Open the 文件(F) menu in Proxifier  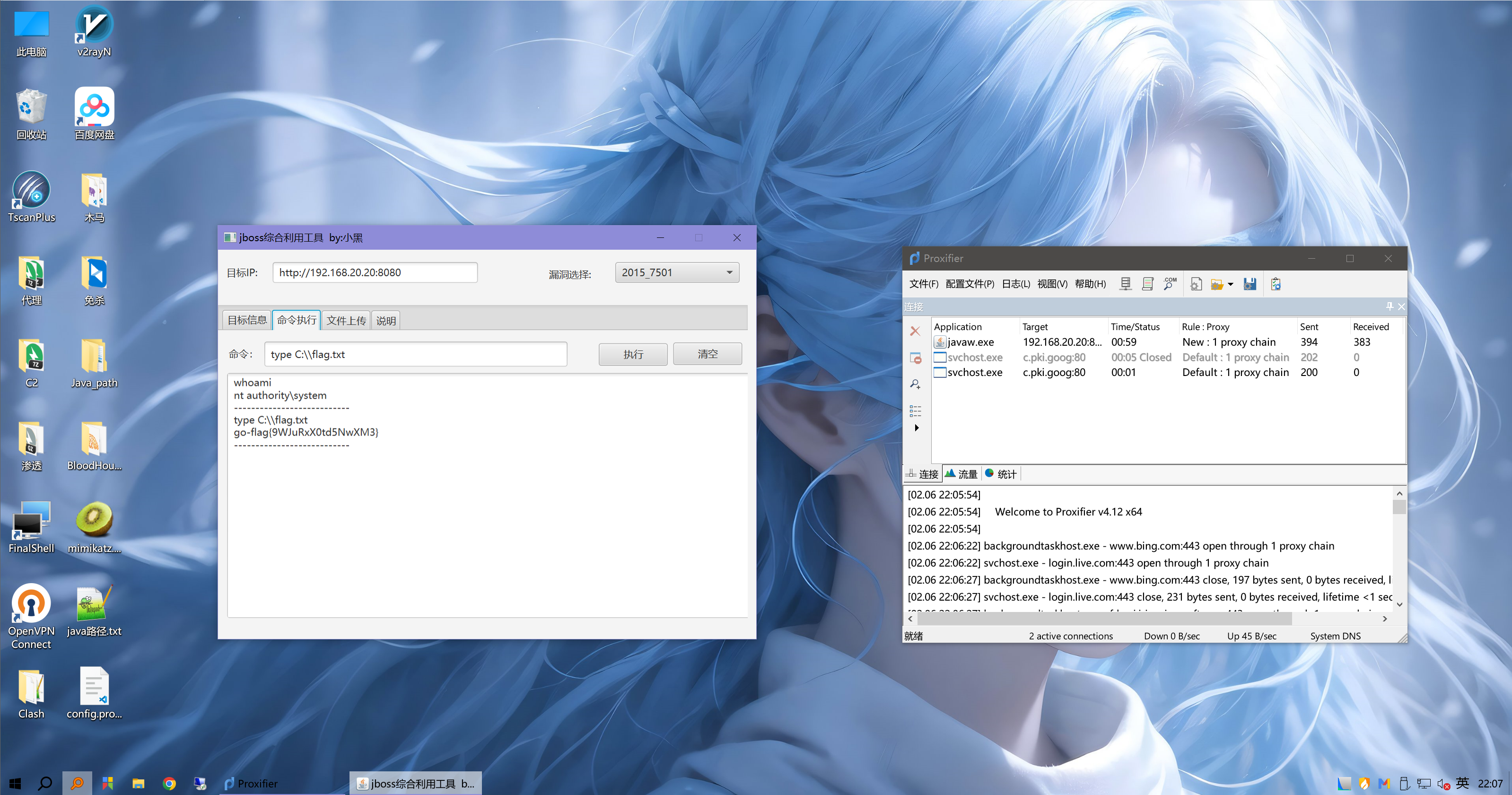[x=923, y=284]
